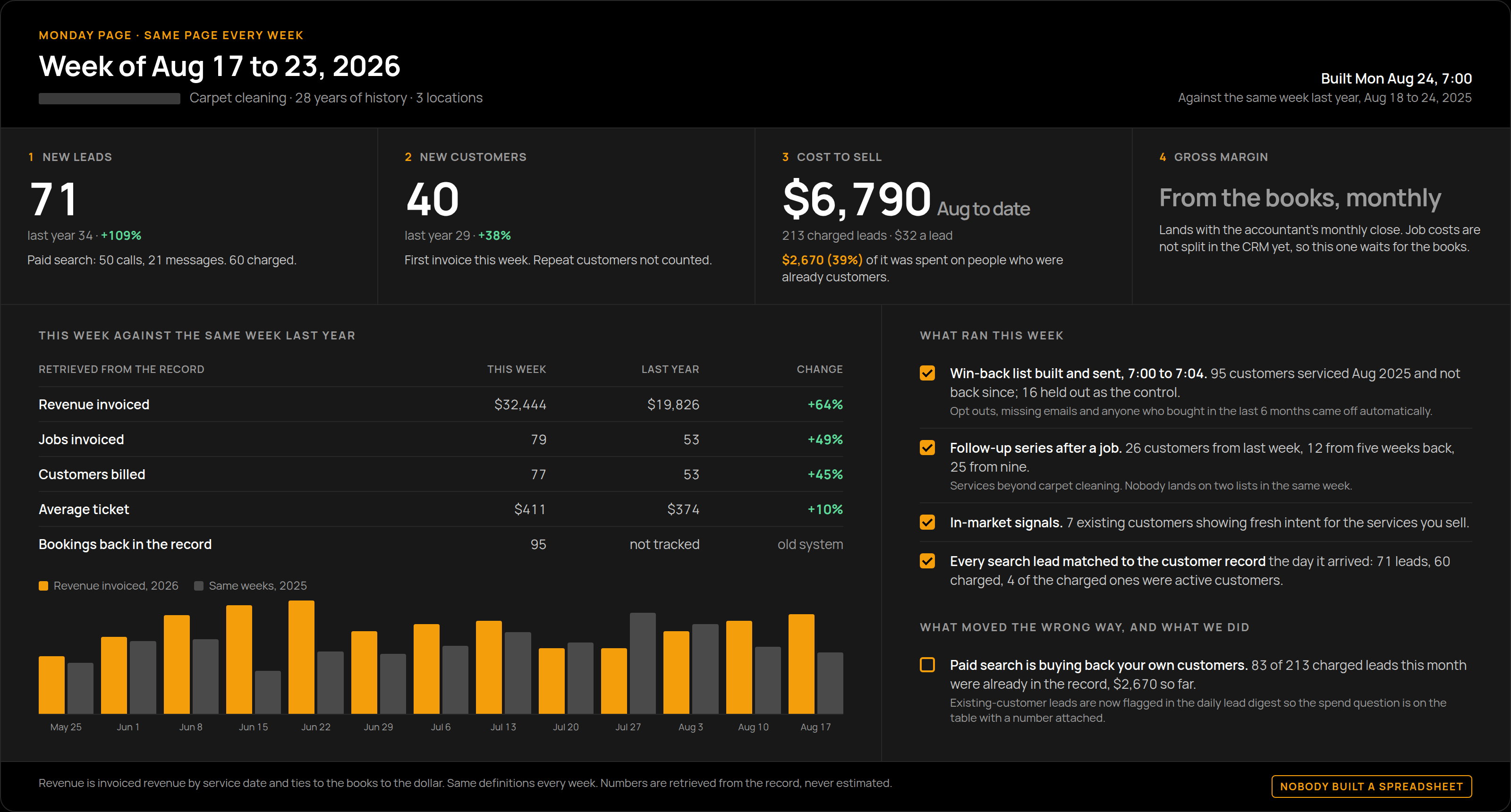Click the 'not tracked' cell in Bookings row
This screenshot has height=812, width=1511.
click(664, 545)
